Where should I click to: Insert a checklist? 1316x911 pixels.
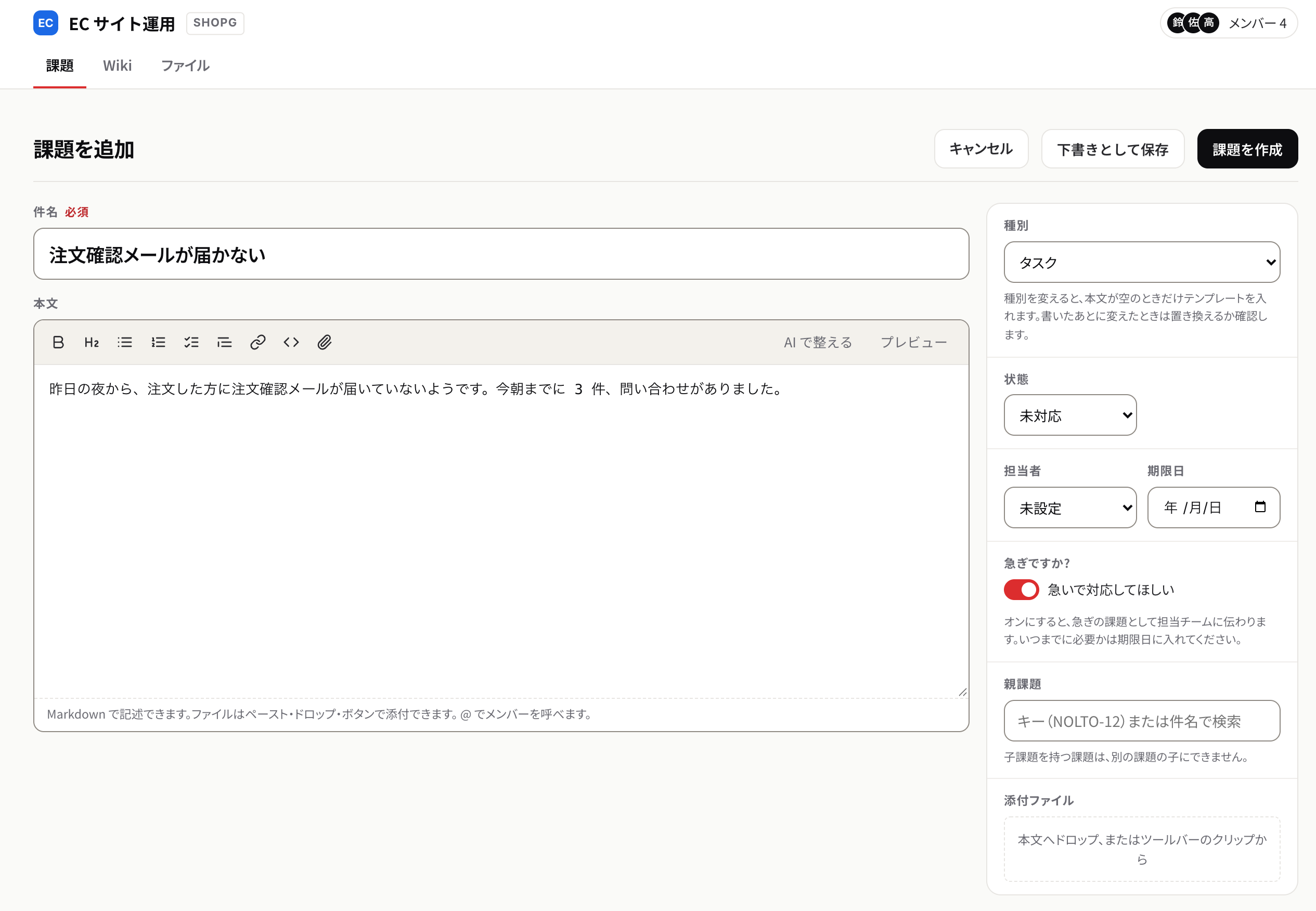pyautogui.click(x=191, y=342)
